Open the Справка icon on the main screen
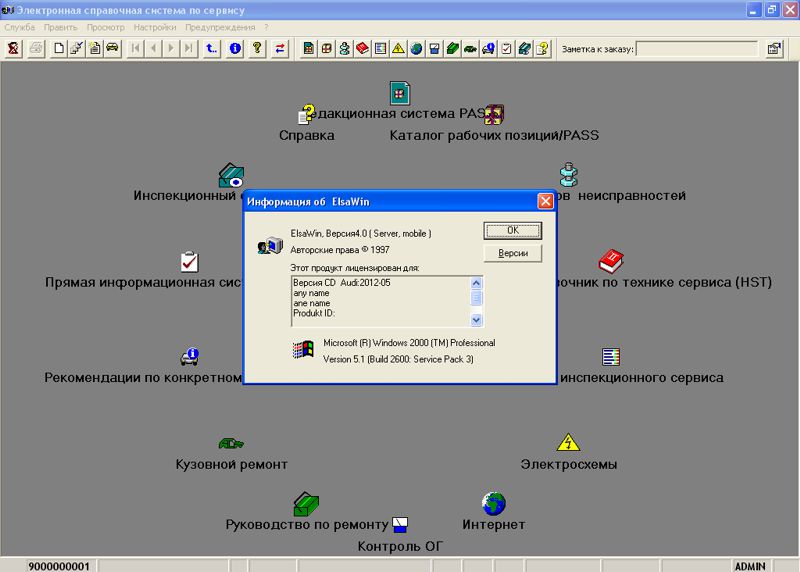The width and height of the screenshot is (800, 572). (x=307, y=114)
